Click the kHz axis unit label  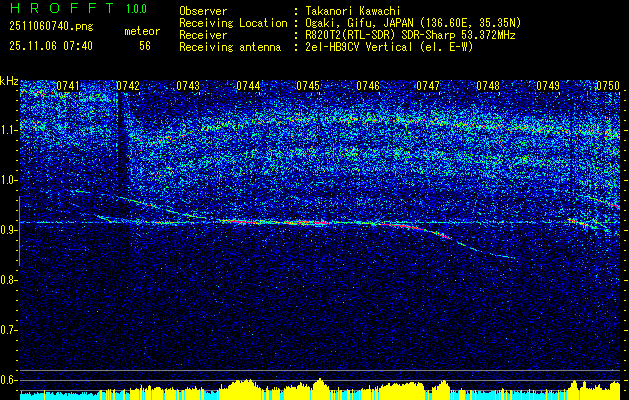9,81
